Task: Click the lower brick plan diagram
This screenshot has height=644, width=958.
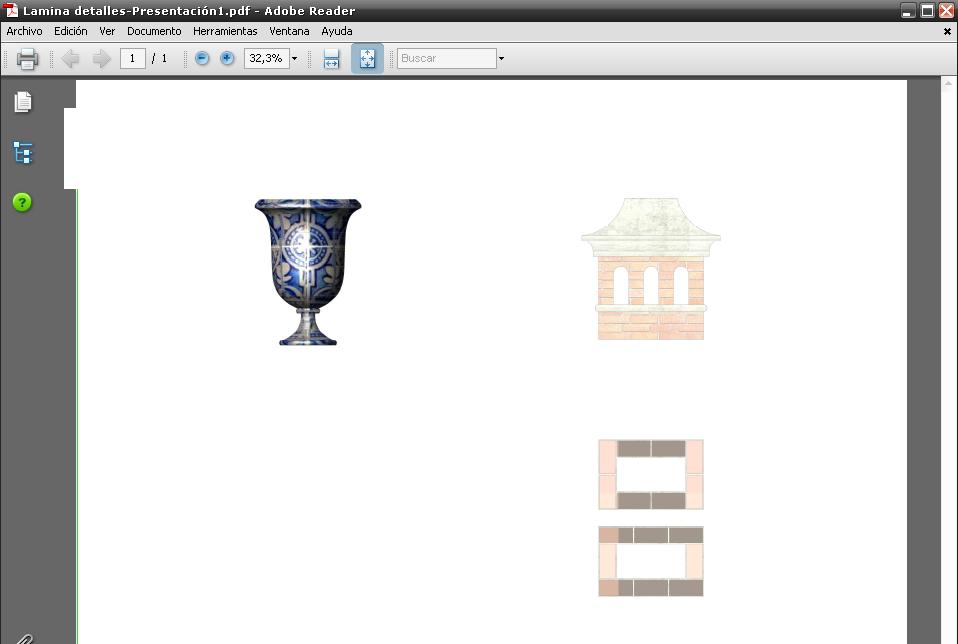Action: pyautogui.click(x=651, y=561)
